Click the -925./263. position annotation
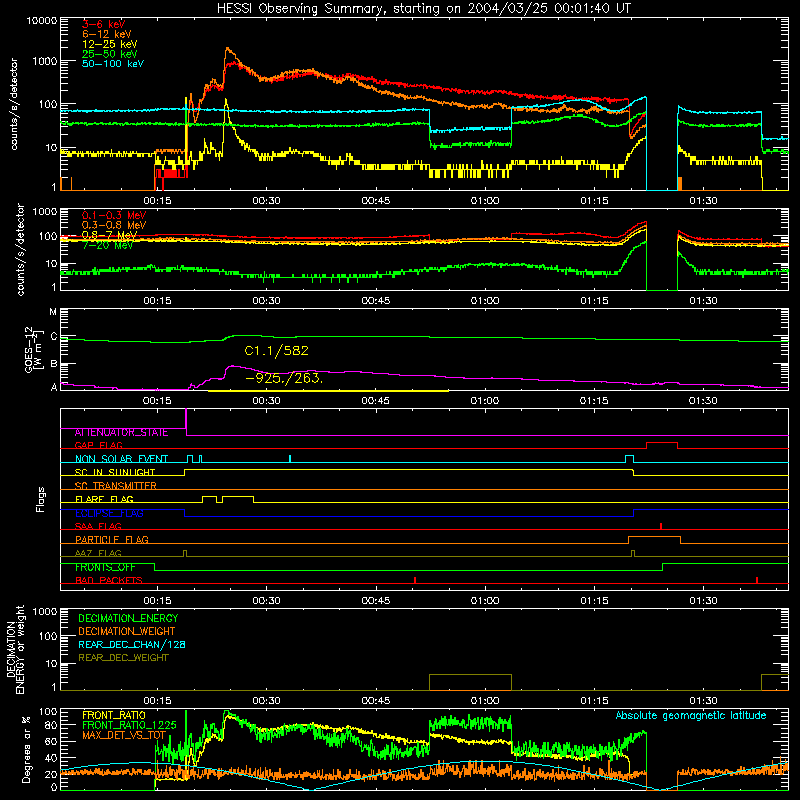The height and width of the screenshot is (800, 800). (x=284, y=378)
